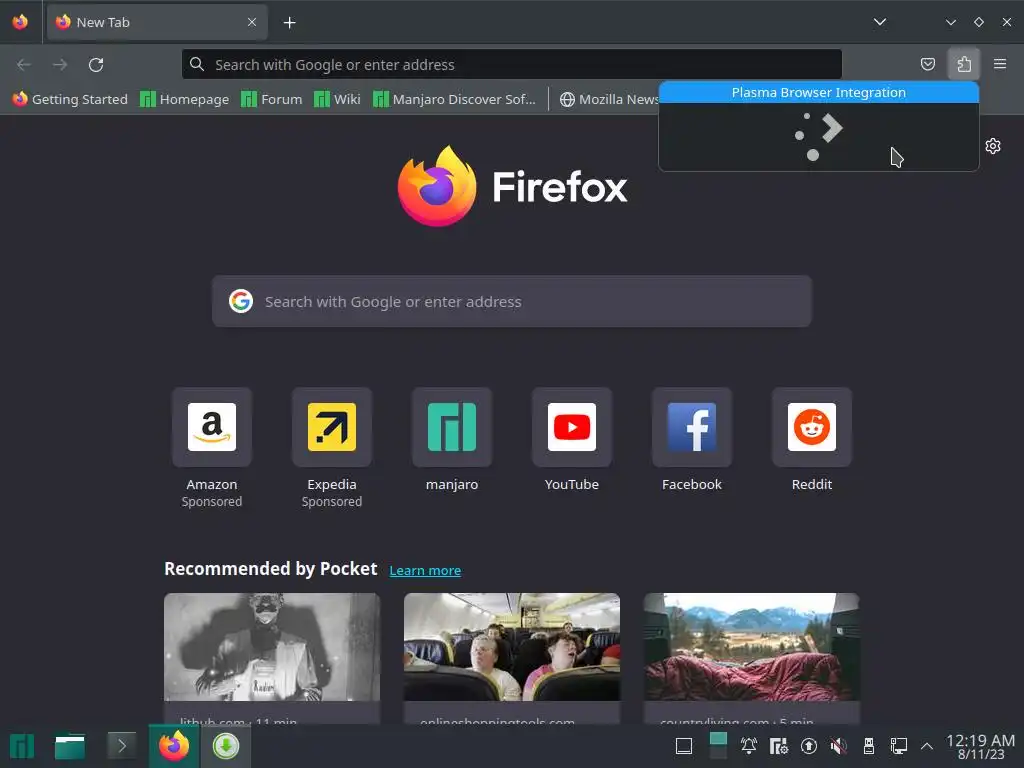This screenshot has height=768, width=1024.
Task: Click the Plasma integration icon in popup
Action: (x=818, y=136)
